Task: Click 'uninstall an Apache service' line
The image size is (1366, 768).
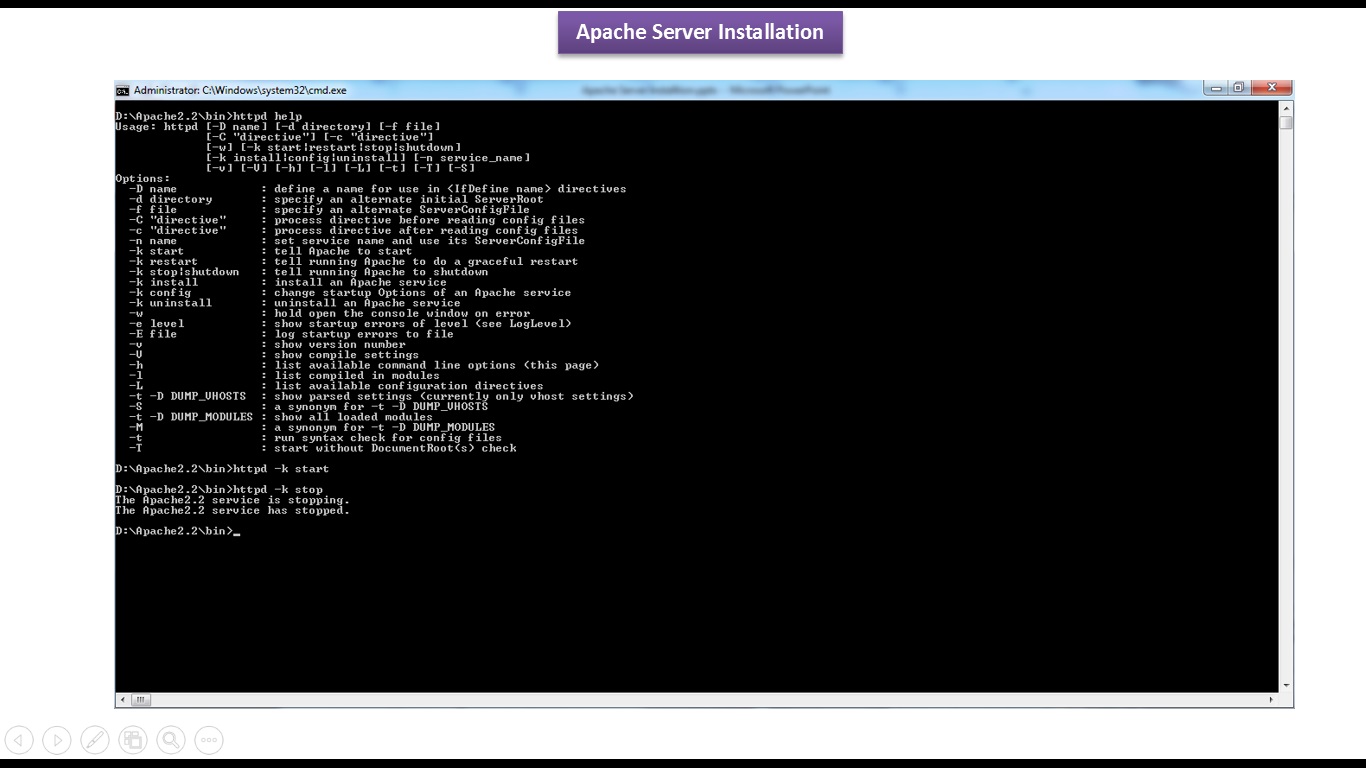Action: [x=368, y=303]
